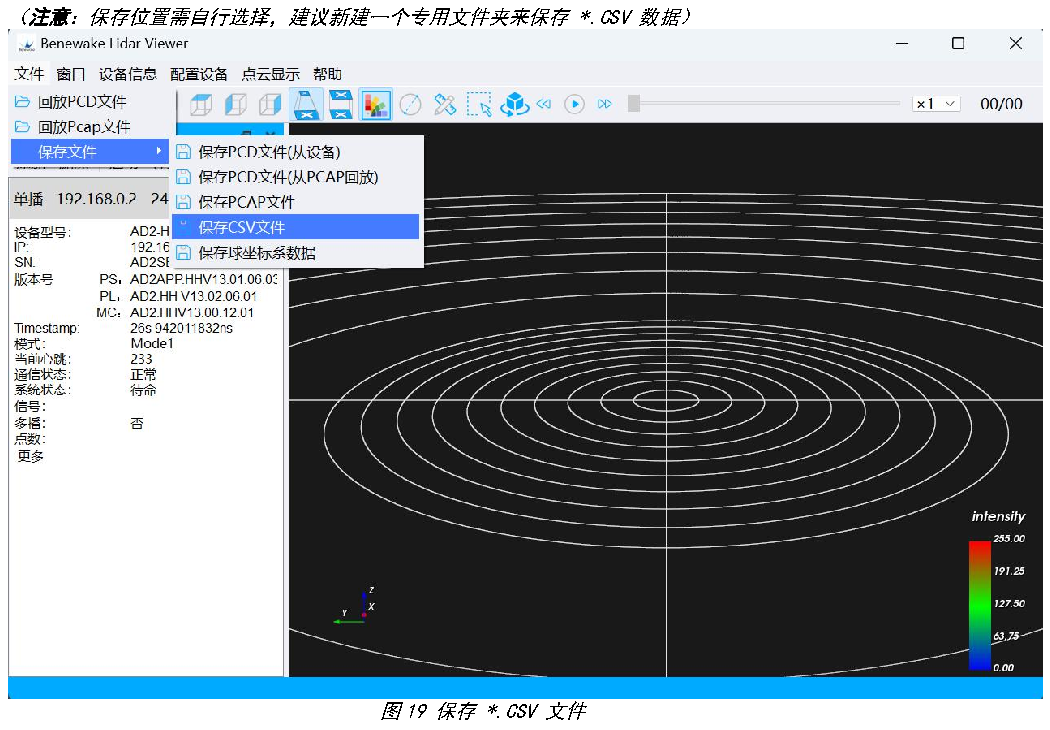
Task: Select 保存CSV文件
Action: 295,227
